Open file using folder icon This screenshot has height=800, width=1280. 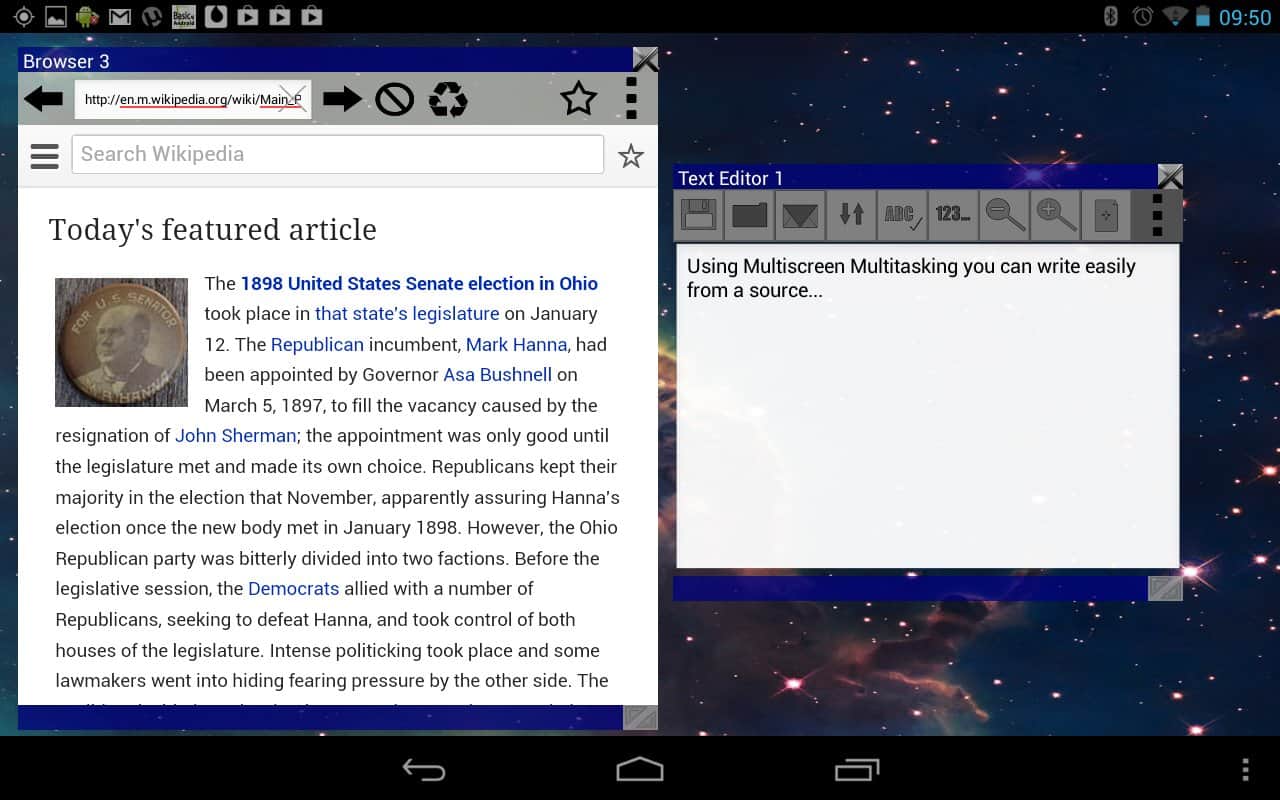(749, 215)
